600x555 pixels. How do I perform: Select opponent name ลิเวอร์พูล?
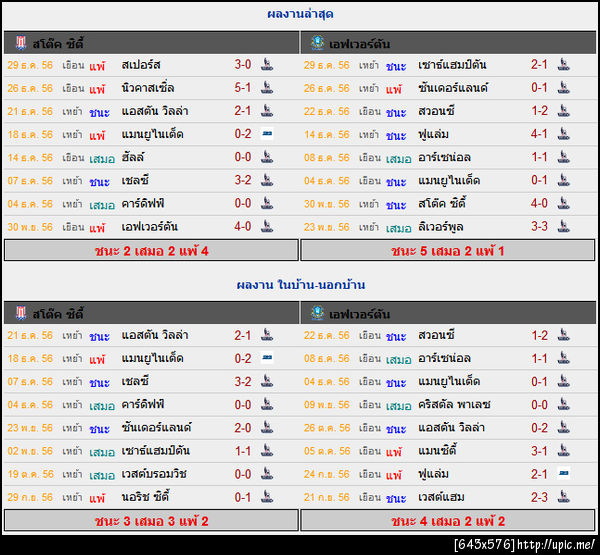point(440,227)
